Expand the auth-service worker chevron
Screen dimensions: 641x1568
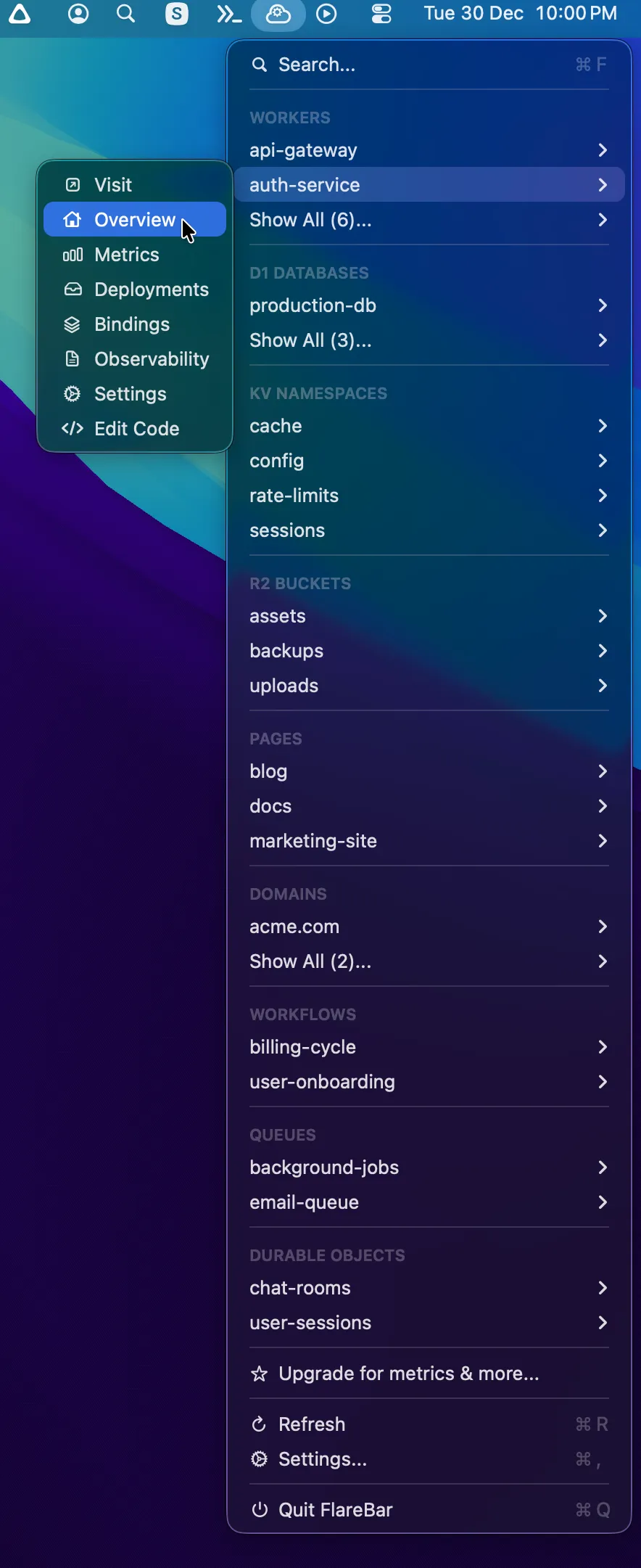pyautogui.click(x=603, y=185)
